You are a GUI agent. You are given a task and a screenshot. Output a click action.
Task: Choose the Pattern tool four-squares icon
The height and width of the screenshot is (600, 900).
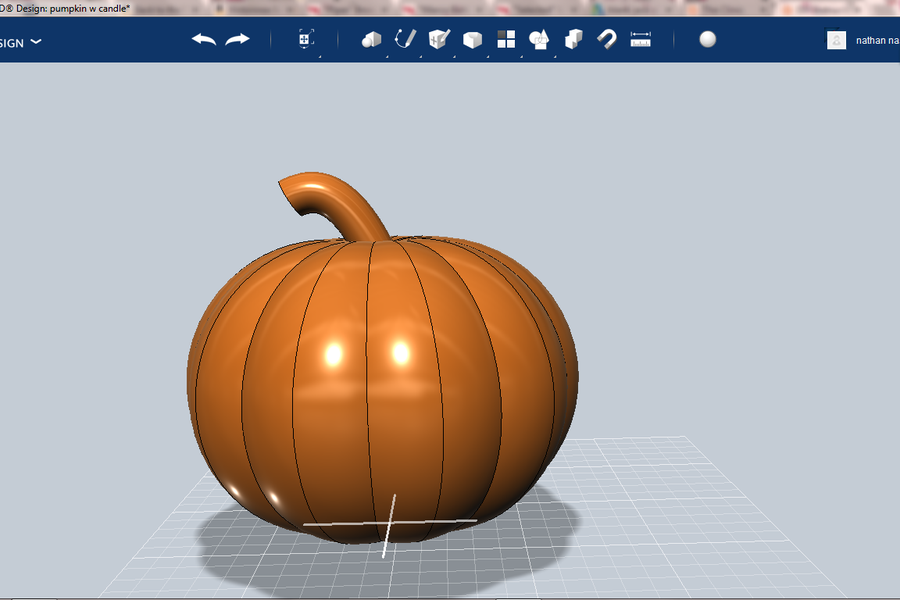click(506, 40)
